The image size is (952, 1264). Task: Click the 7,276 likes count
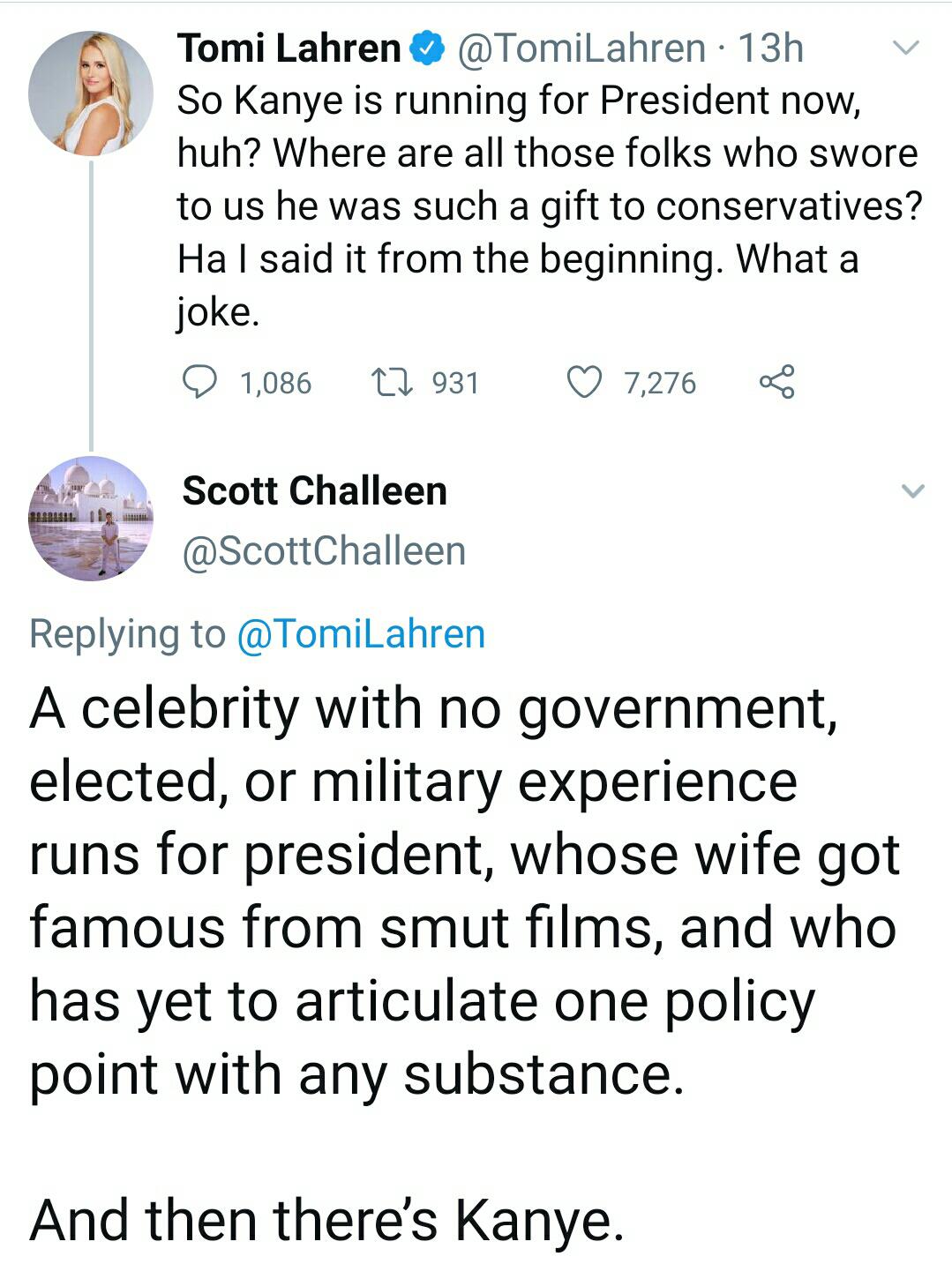tap(660, 383)
